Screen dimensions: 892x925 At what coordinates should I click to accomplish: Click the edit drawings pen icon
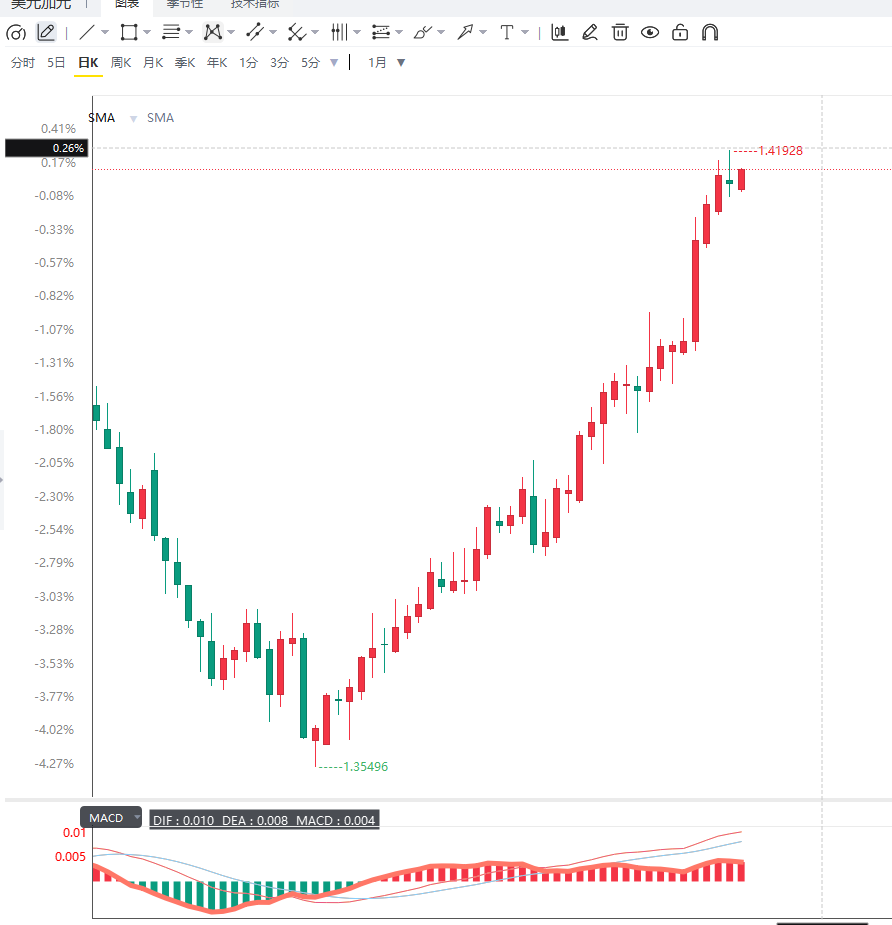(589, 32)
